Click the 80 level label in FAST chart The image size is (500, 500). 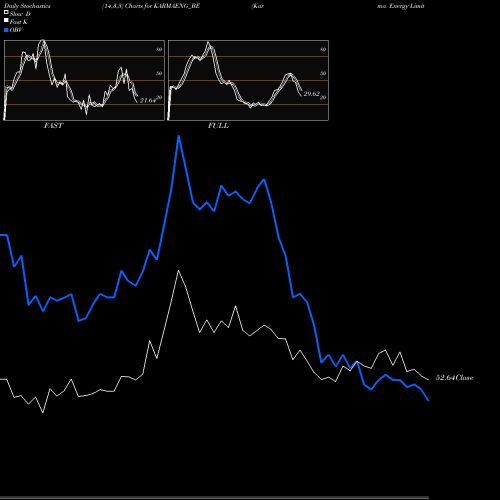[159, 49]
